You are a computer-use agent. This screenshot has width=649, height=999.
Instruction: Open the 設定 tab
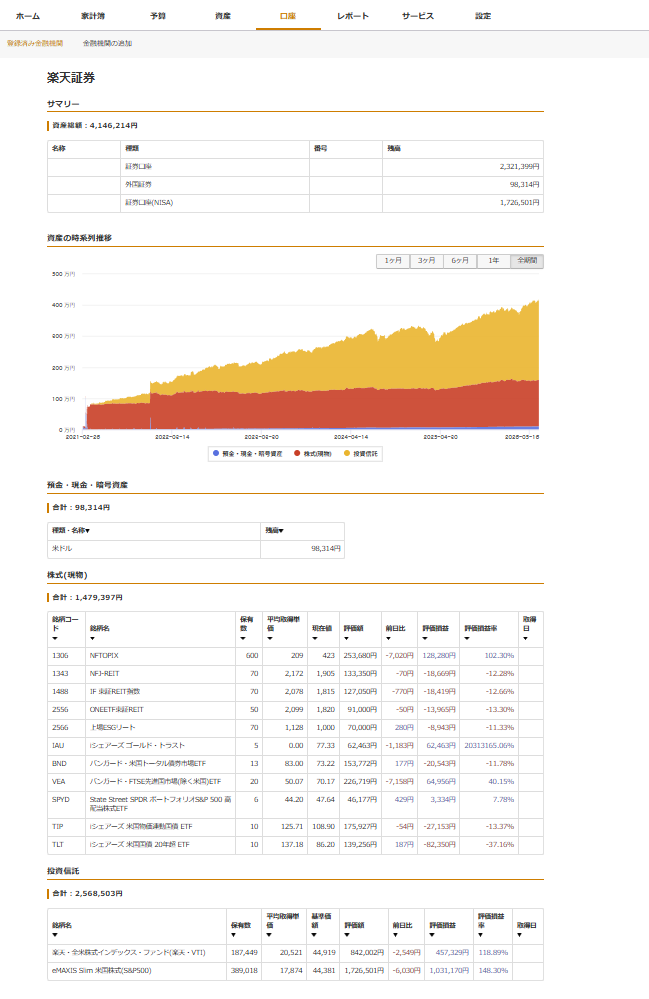pyautogui.click(x=483, y=16)
